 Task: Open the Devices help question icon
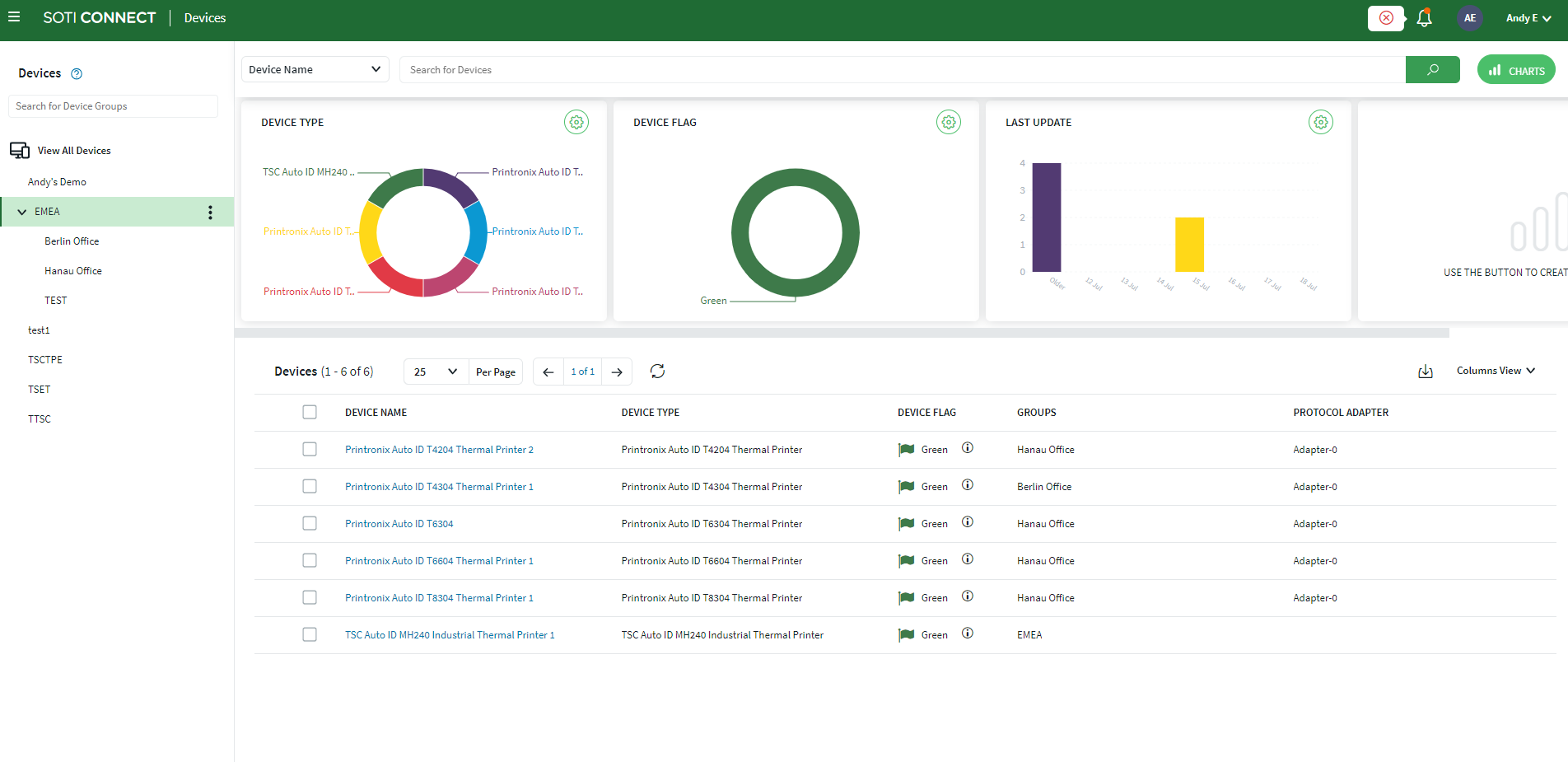pyautogui.click(x=77, y=74)
